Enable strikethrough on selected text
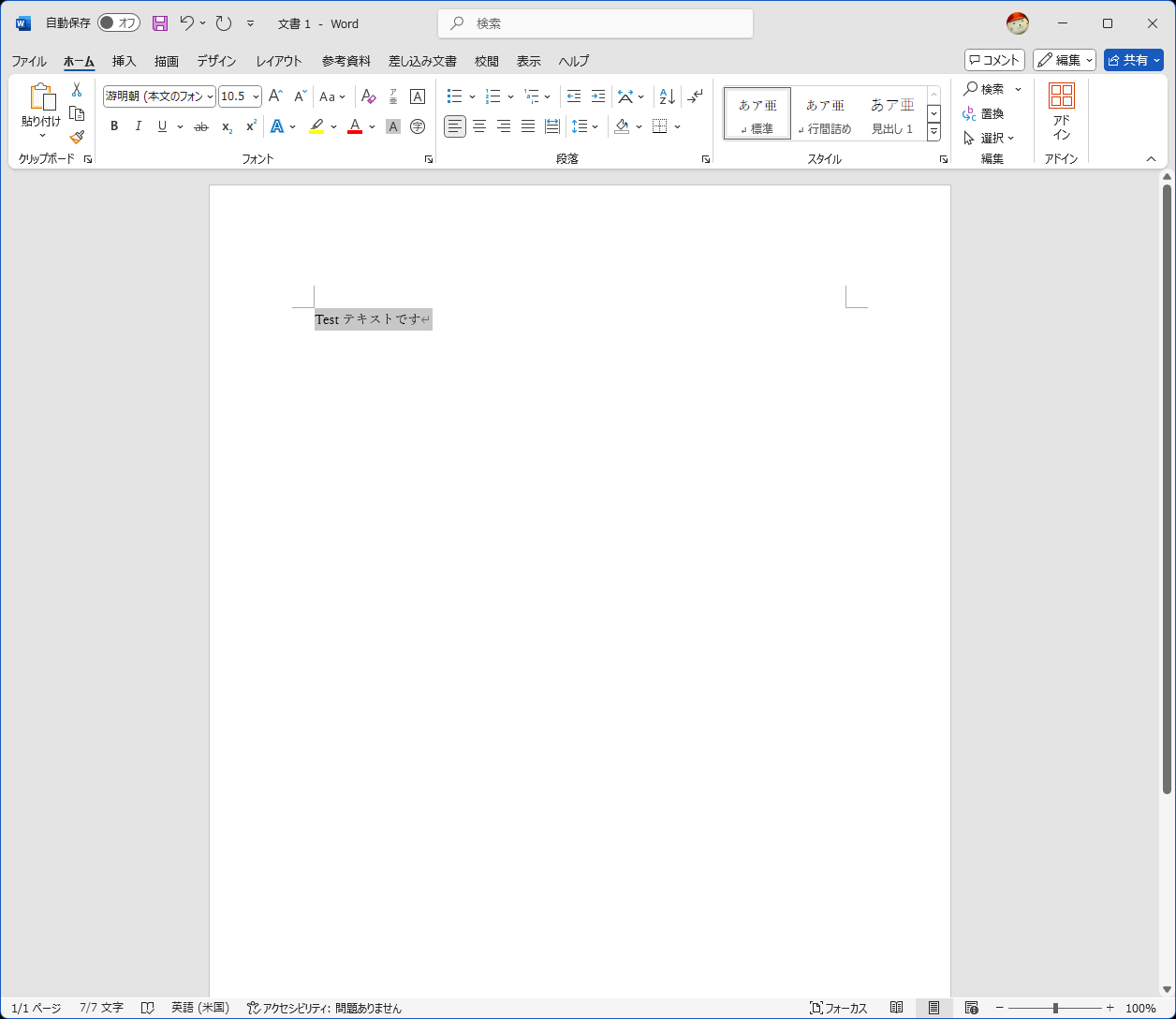This screenshot has width=1176, height=1019. pyautogui.click(x=200, y=126)
